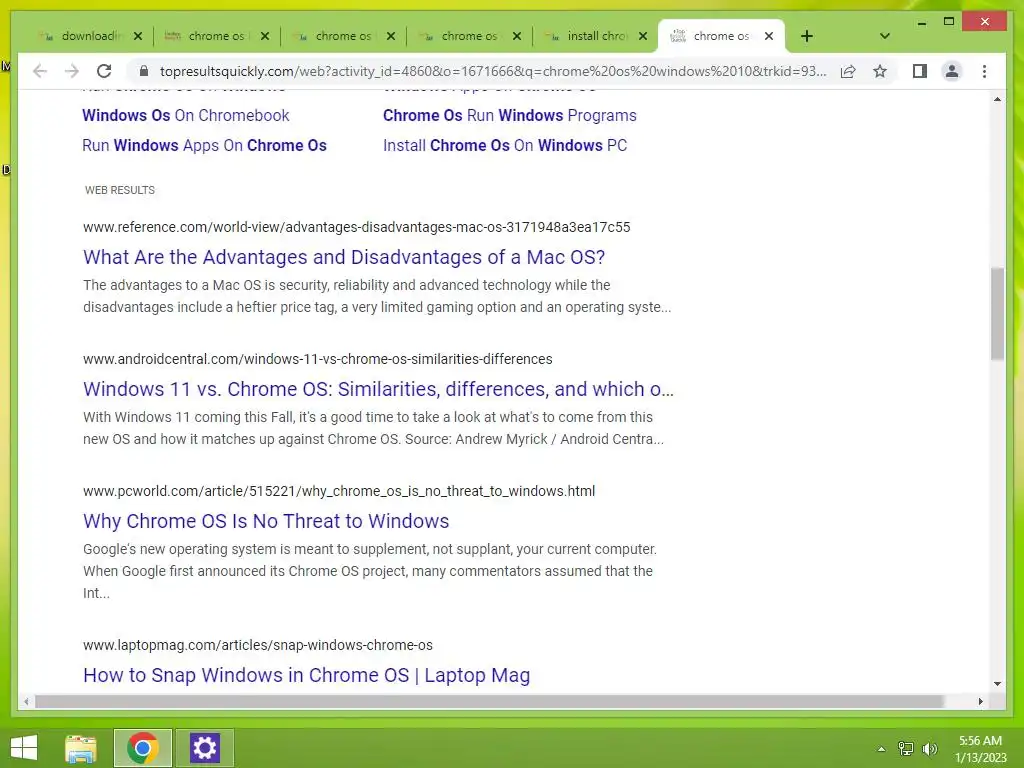Bookmark this tab with the star
Image resolution: width=1024 pixels, height=768 pixels.
(880, 71)
